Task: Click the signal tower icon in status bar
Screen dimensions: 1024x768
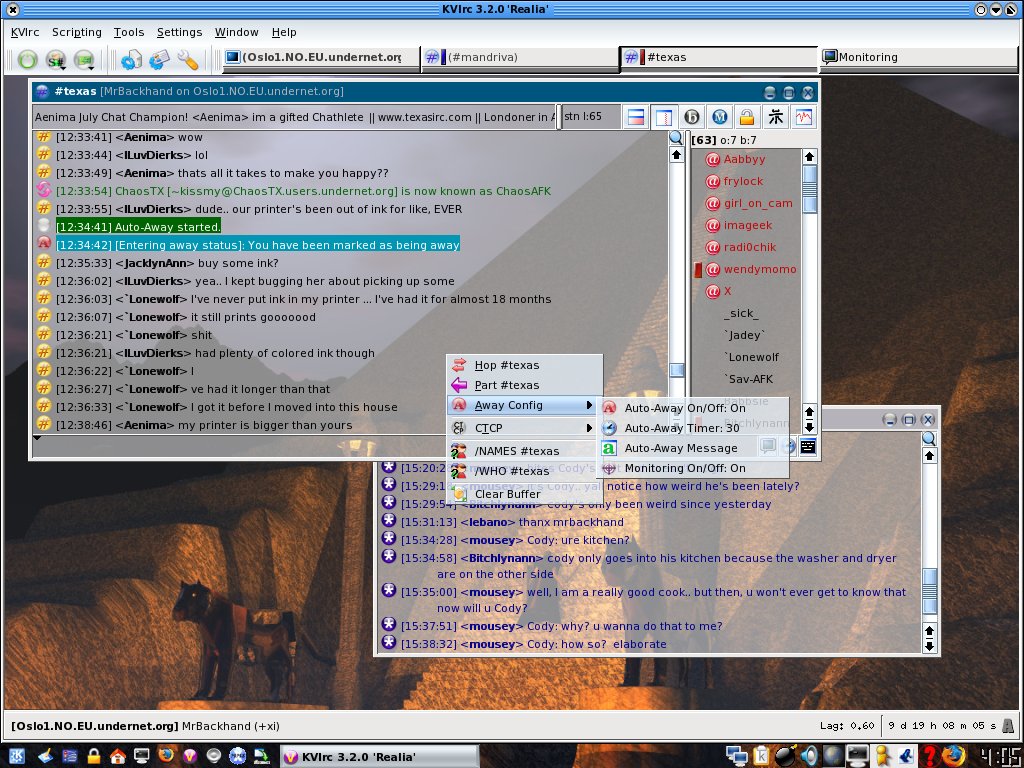Action: coord(1008,726)
